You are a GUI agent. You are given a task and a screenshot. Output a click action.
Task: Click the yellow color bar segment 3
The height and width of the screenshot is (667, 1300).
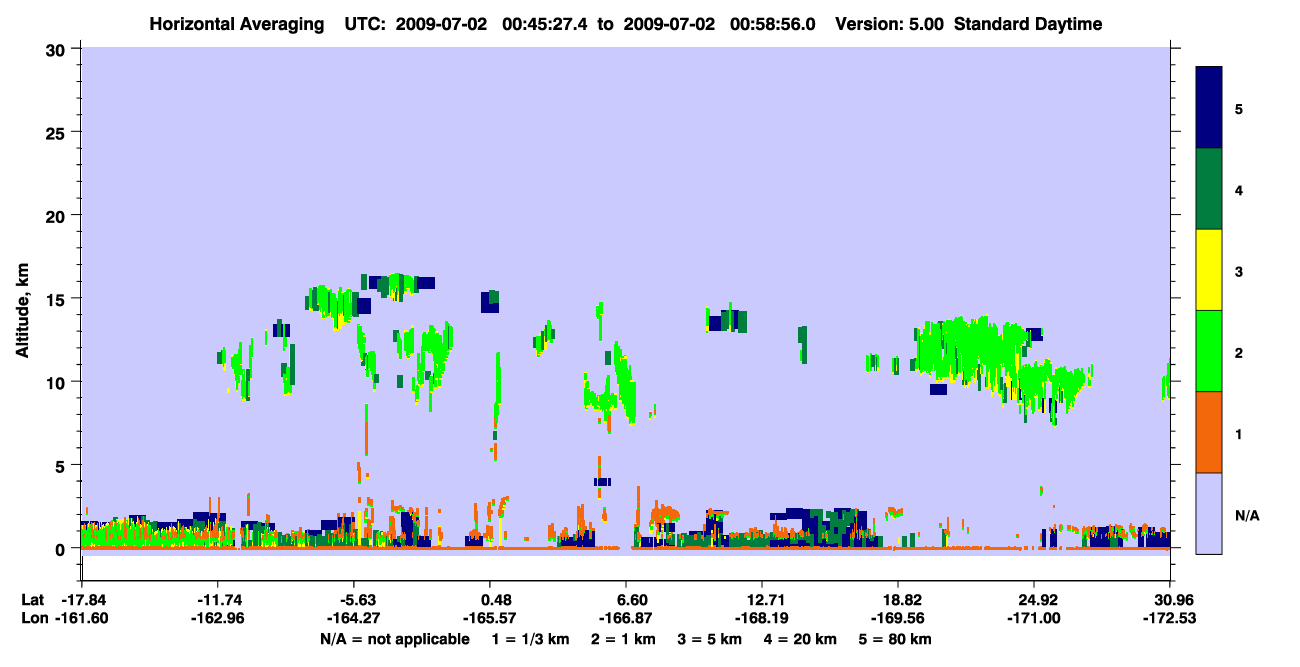pos(1209,270)
